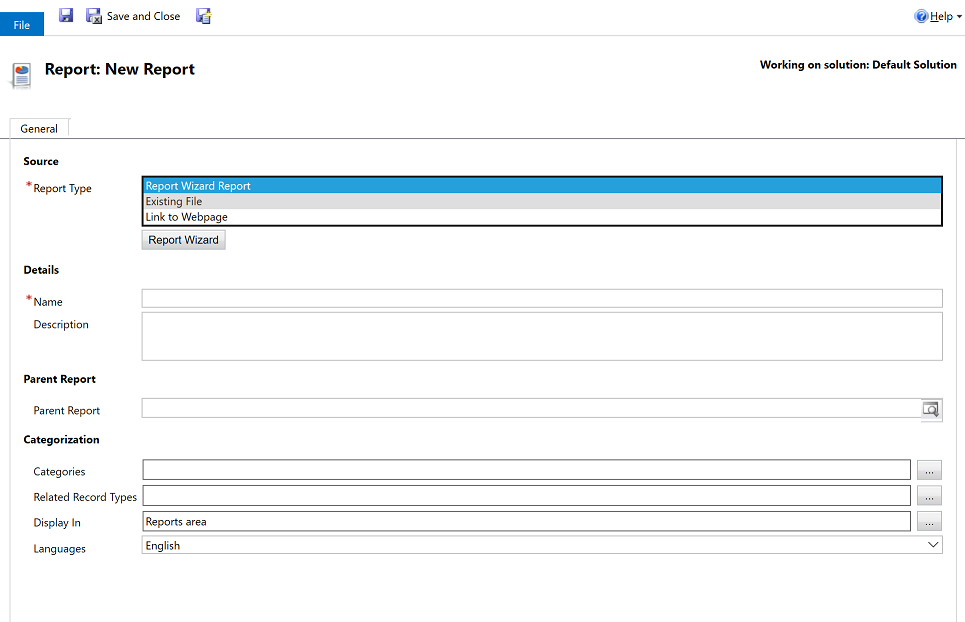Click the Save and Close icon
The width and height of the screenshot is (965, 622).
pyautogui.click(x=94, y=16)
